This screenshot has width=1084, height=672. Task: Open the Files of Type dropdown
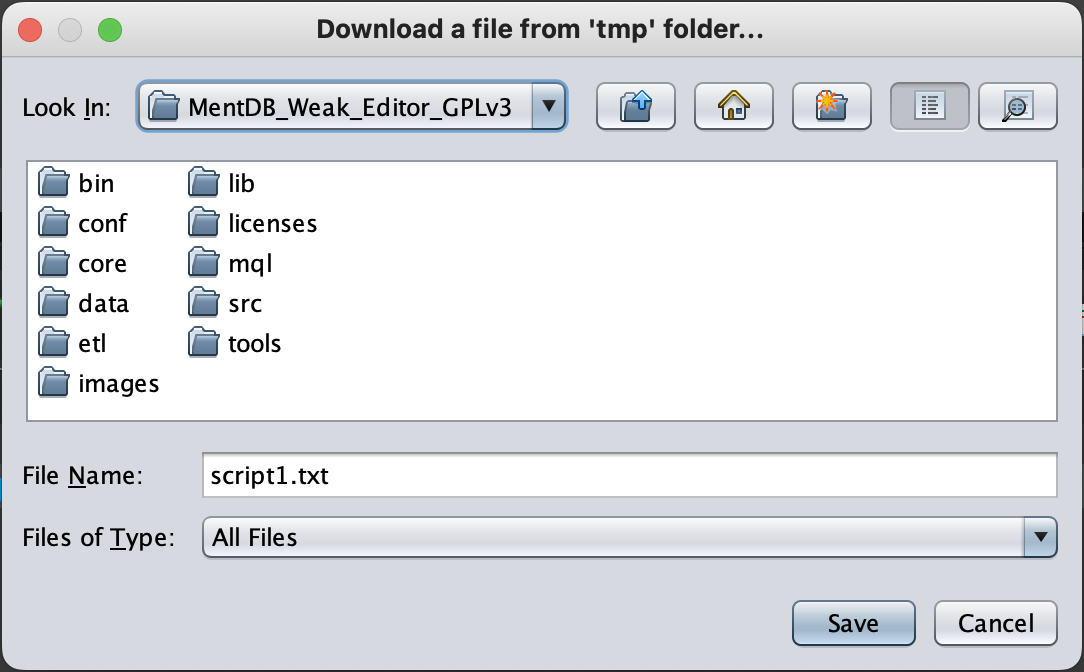tap(1040, 537)
